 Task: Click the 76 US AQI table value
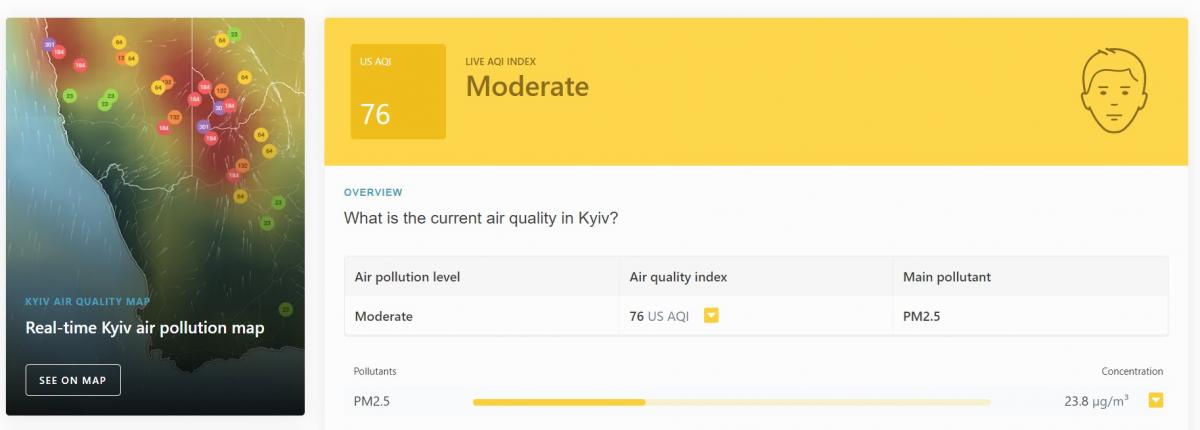[x=659, y=316]
